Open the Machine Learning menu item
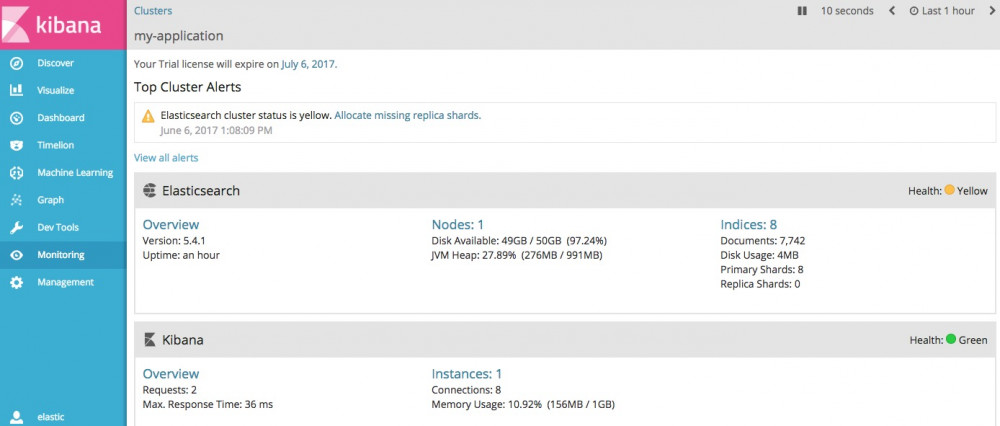1000x426 pixels. (63, 173)
